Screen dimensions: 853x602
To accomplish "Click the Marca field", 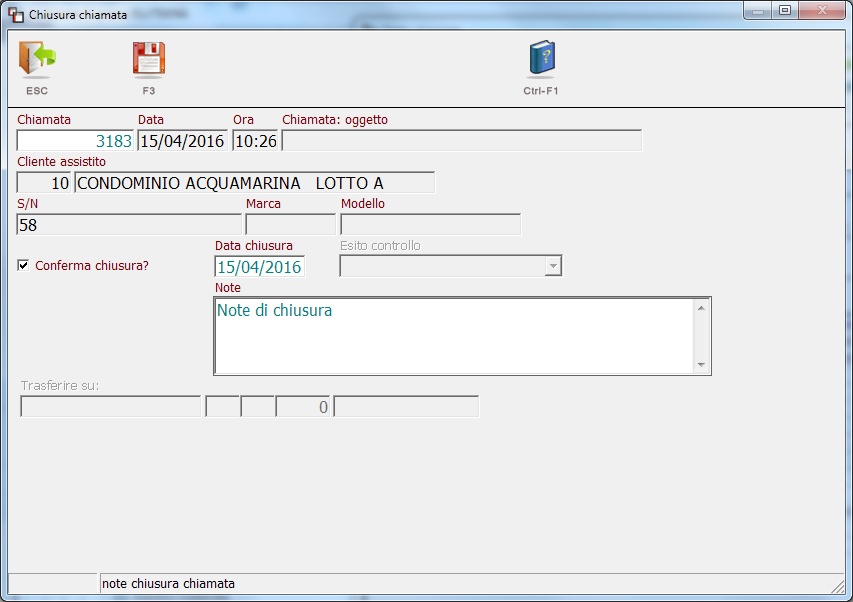I will pos(290,225).
